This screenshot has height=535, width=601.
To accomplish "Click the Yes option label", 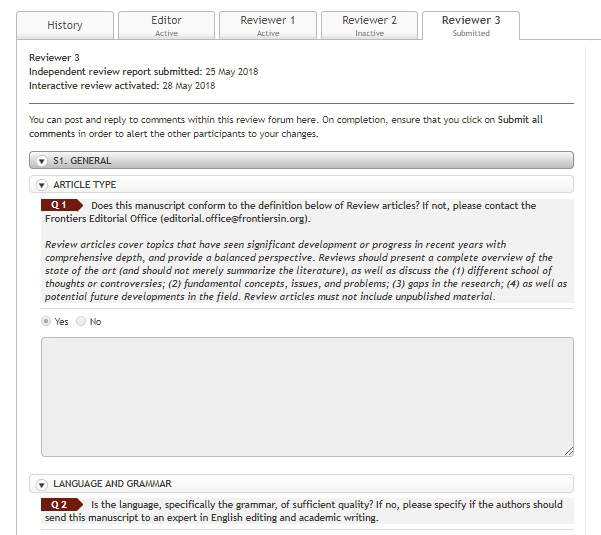I will 62,322.
